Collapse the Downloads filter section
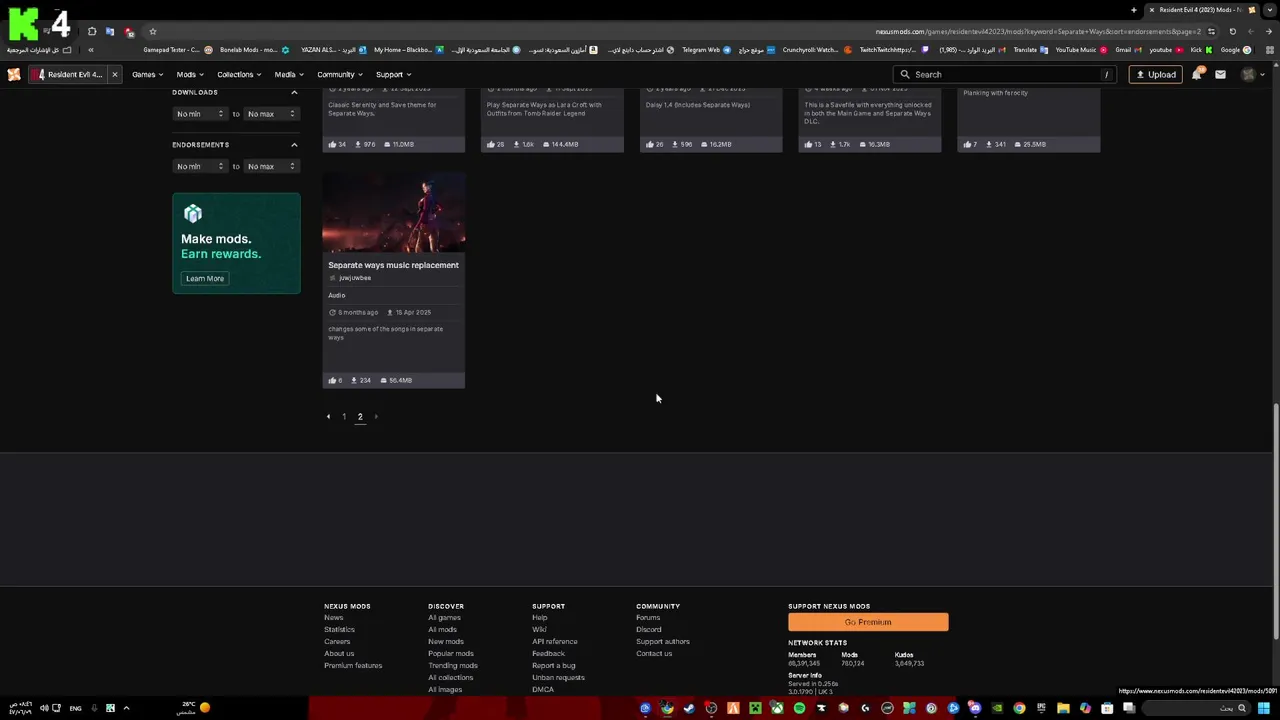This screenshot has width=1280, height=720. coord(294,92)
